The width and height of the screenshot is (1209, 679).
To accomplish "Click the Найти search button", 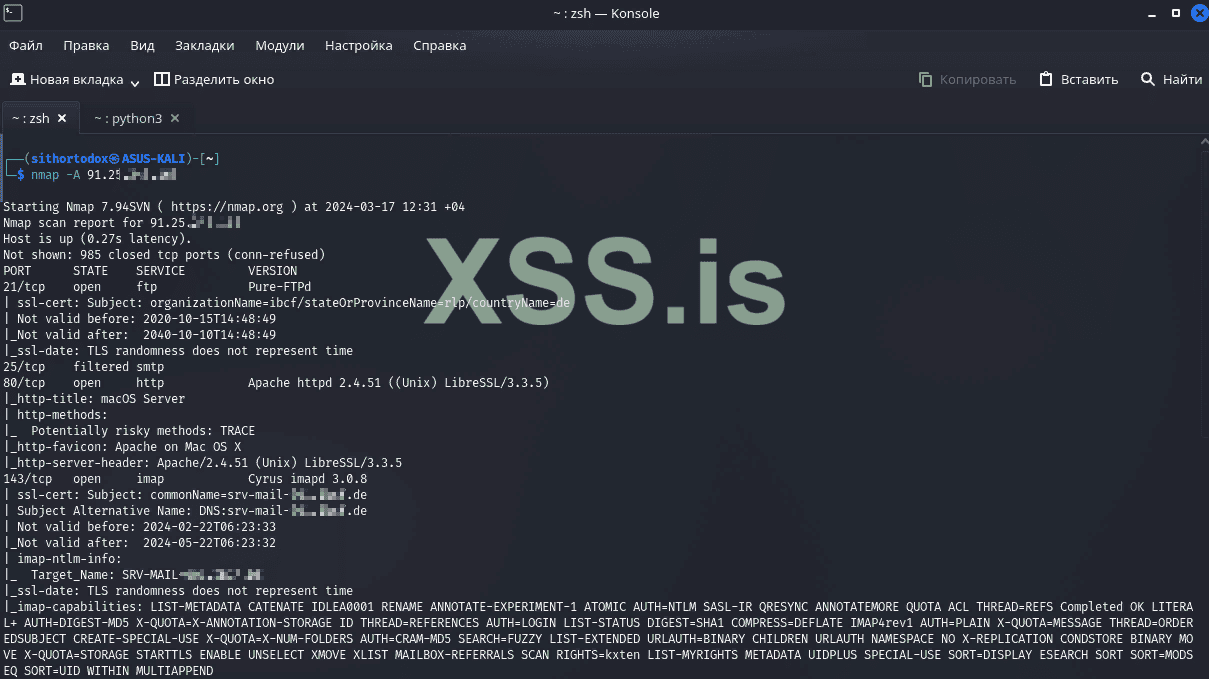I will 1172,79.
